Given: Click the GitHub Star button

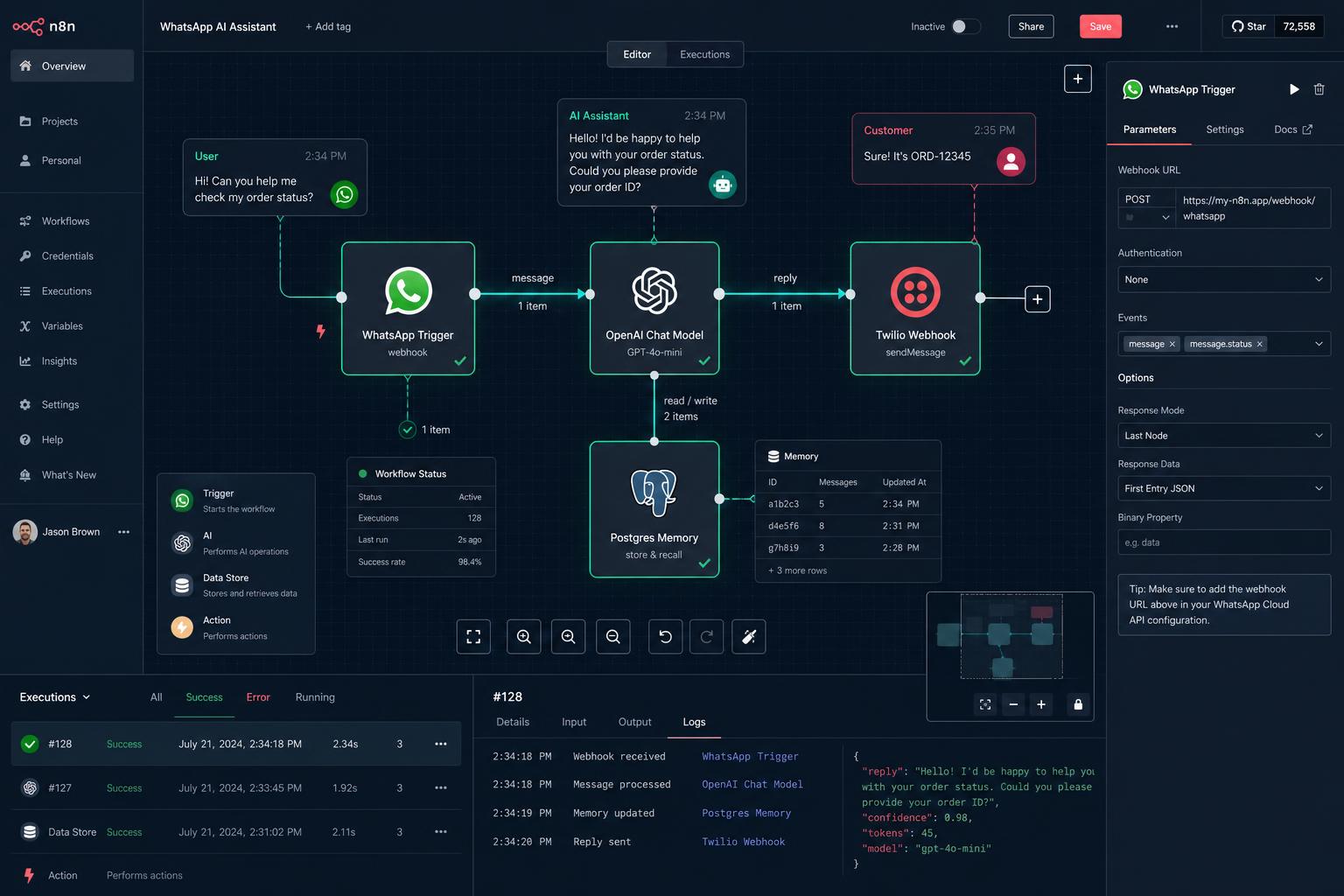Looking at the screenshot, I should tap(1249, 26).
